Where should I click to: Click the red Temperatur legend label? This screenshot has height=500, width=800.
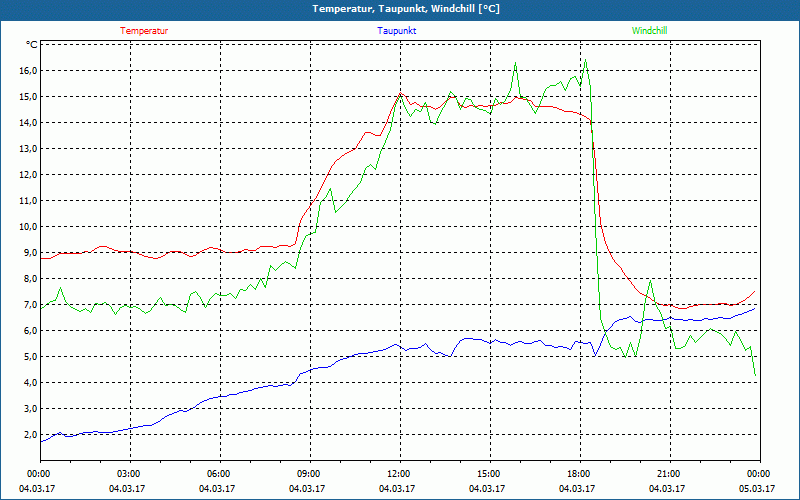coord(144,31)
